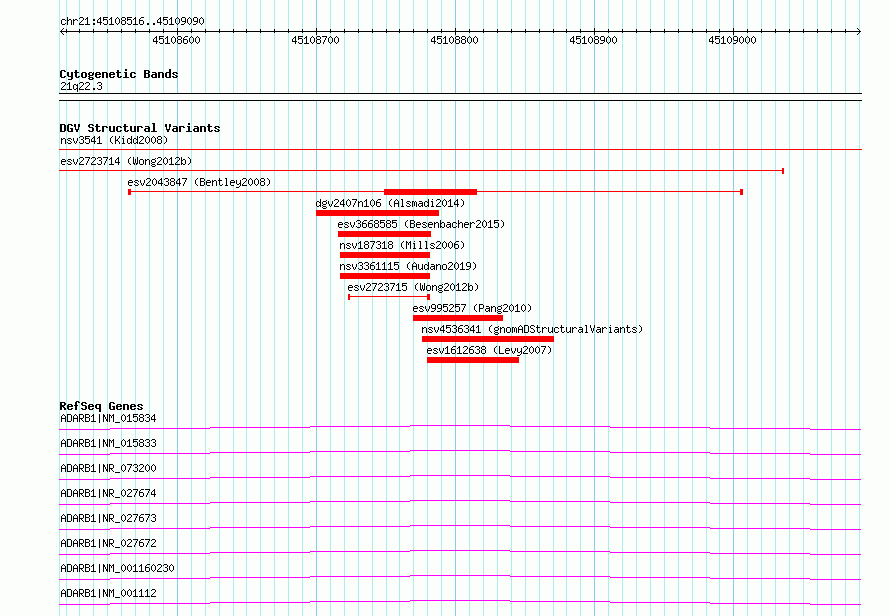This screenshot has height=616, width=890.
Task: Open variant esv2723715 (Wong2012b) label
Action: point(413,287)
